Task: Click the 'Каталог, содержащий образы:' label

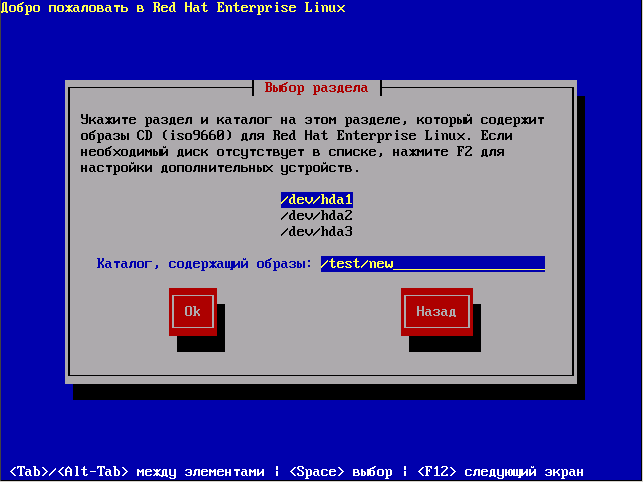Action: pos(204,264)
